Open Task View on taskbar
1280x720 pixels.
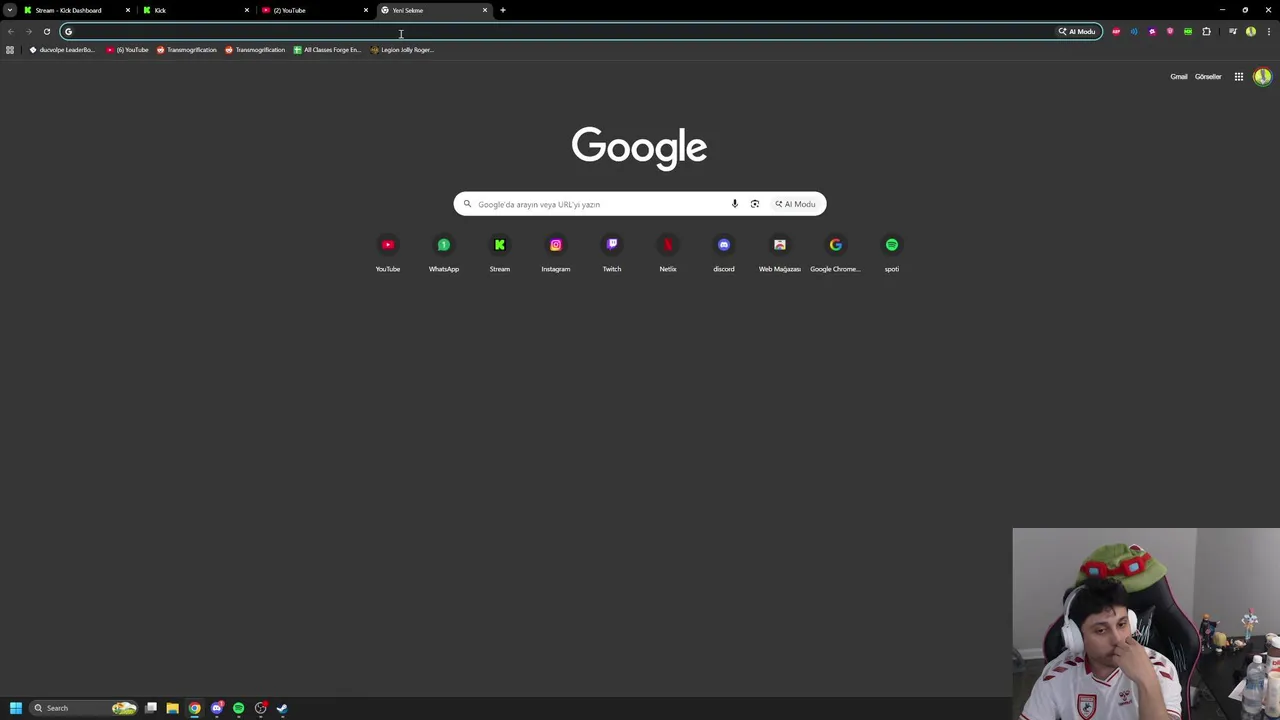tap(151, 708)
